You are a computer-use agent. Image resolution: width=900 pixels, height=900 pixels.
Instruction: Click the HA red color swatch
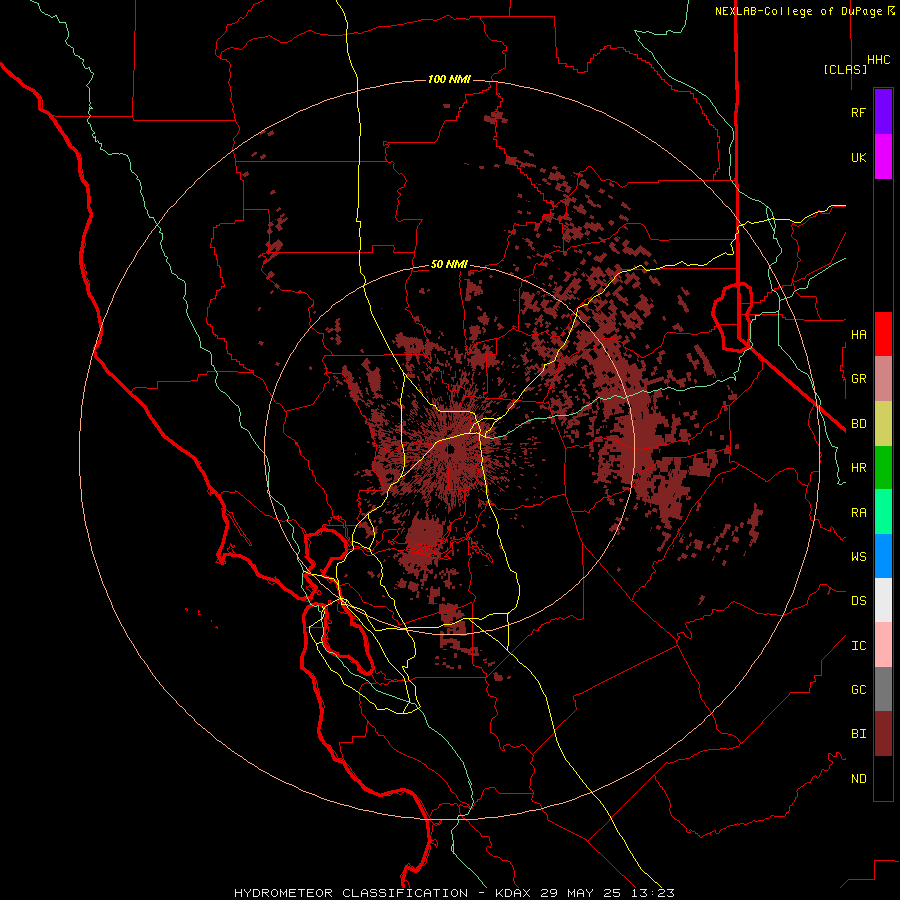tap(883, 334)
